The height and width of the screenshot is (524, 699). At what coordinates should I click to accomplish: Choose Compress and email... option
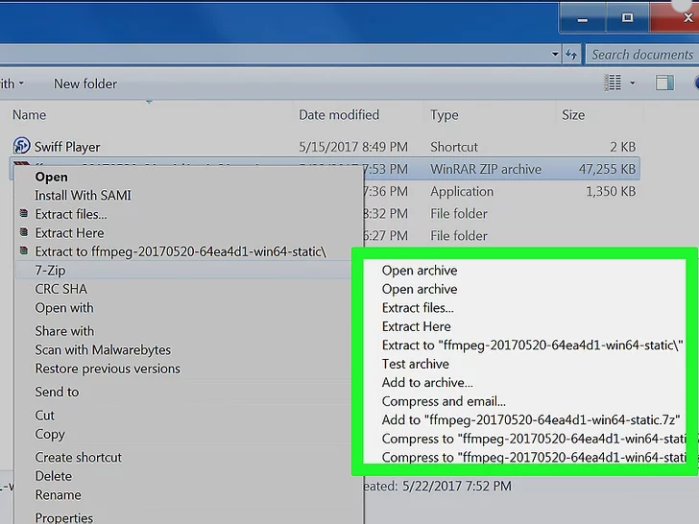tap(444, 401)
